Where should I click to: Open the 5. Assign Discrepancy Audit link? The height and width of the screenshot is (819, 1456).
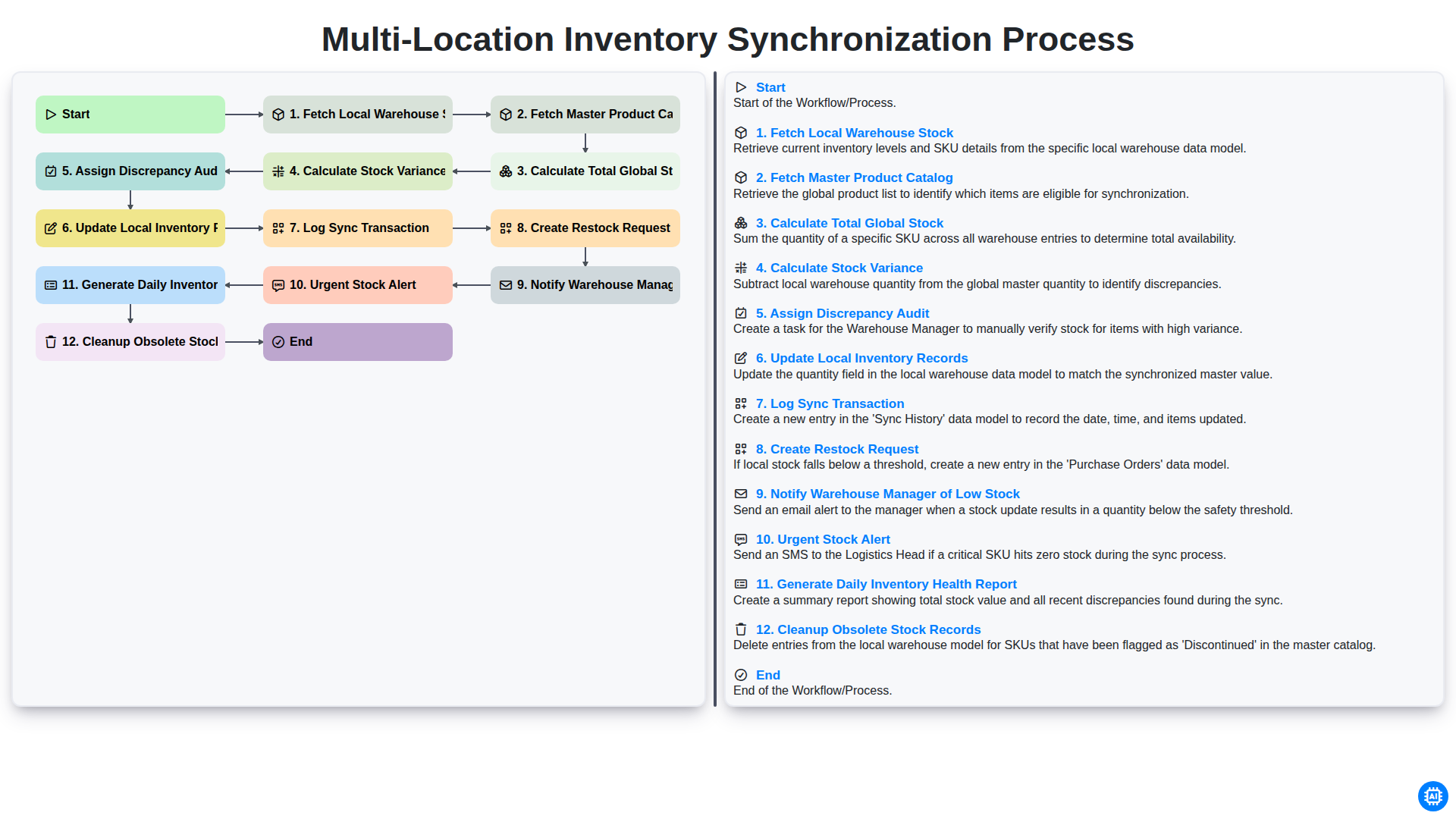click(x=843, y=313)
